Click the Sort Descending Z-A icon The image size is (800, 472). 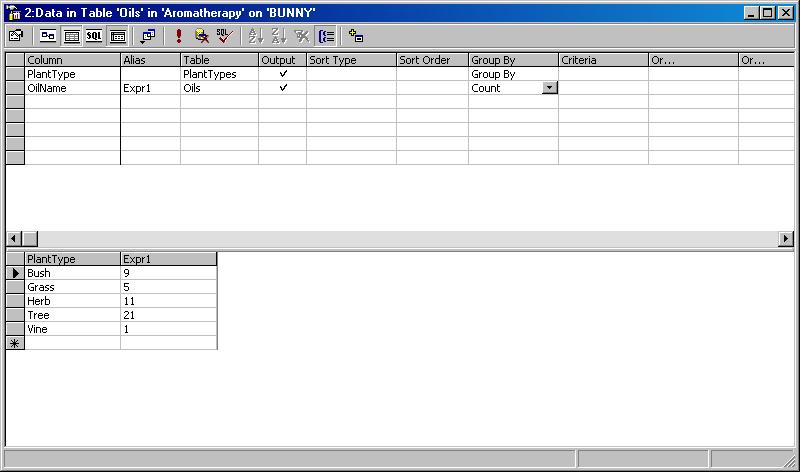pos(279,36)
